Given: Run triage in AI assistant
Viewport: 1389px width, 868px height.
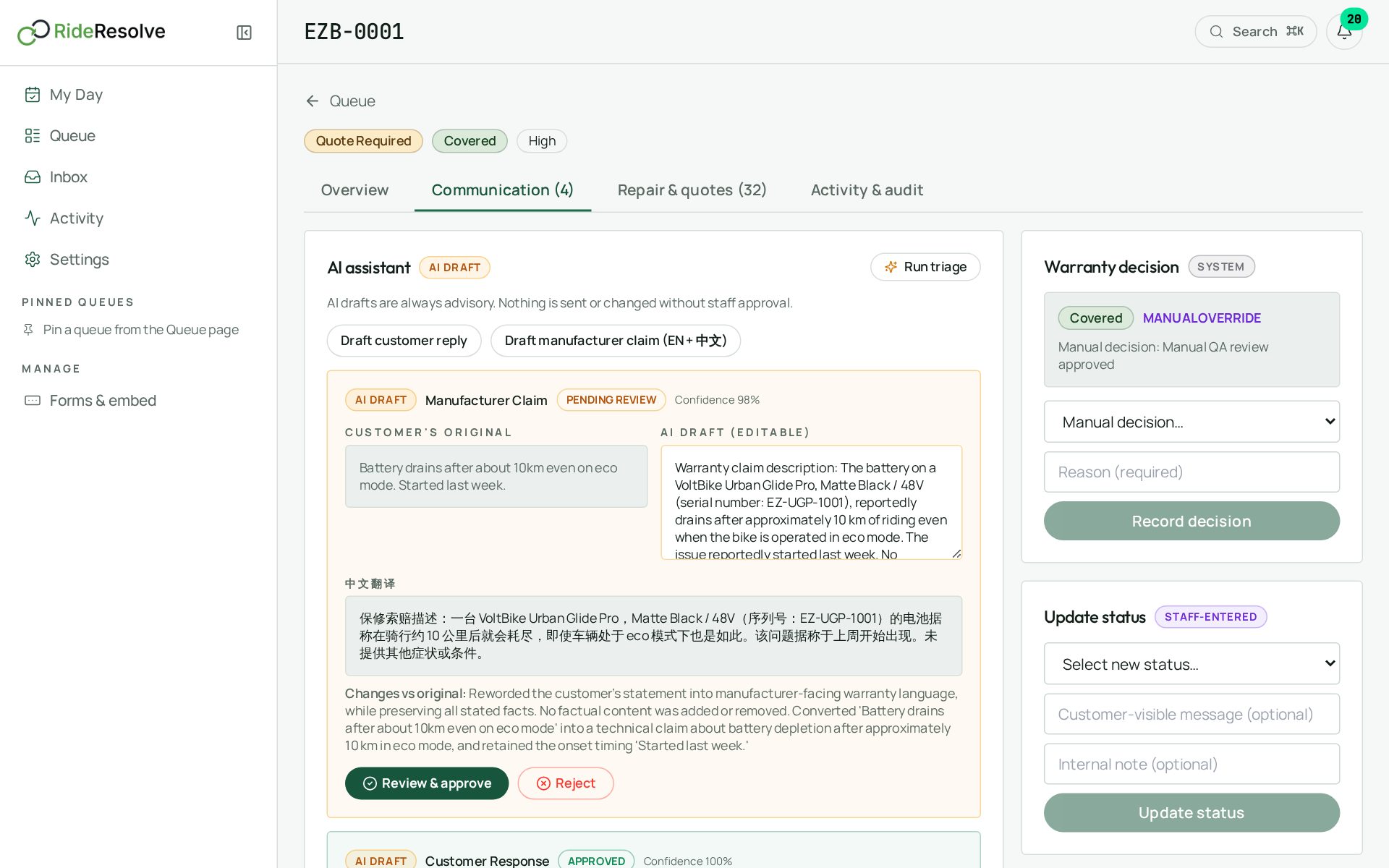Looking at the screenshot, I should tap(925, 267).
